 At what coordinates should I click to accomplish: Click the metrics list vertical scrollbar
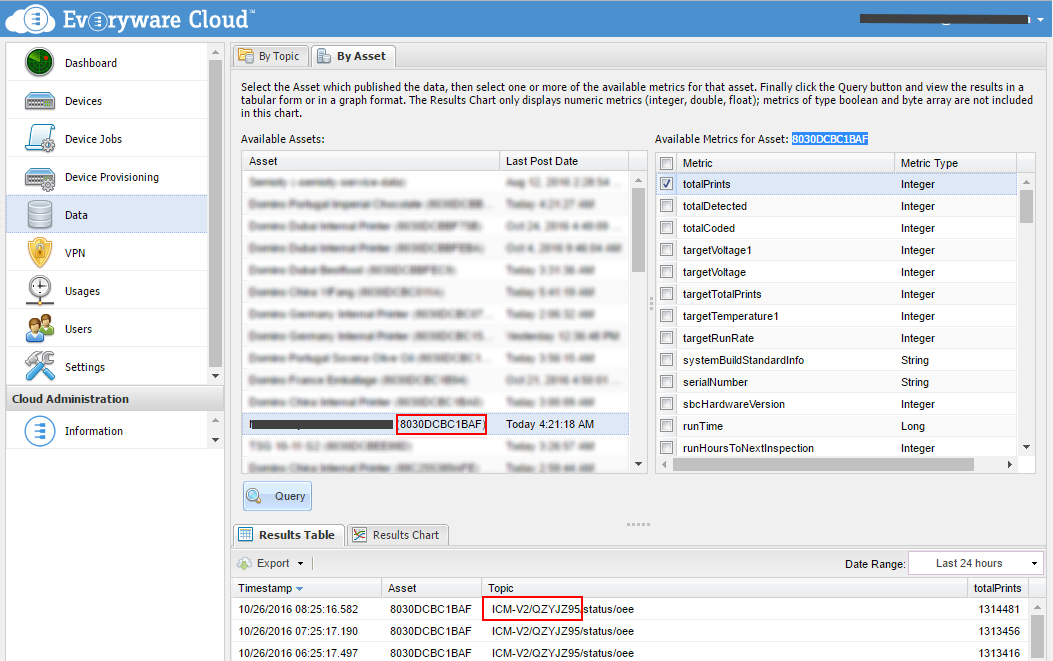[x=1025, y=206]
